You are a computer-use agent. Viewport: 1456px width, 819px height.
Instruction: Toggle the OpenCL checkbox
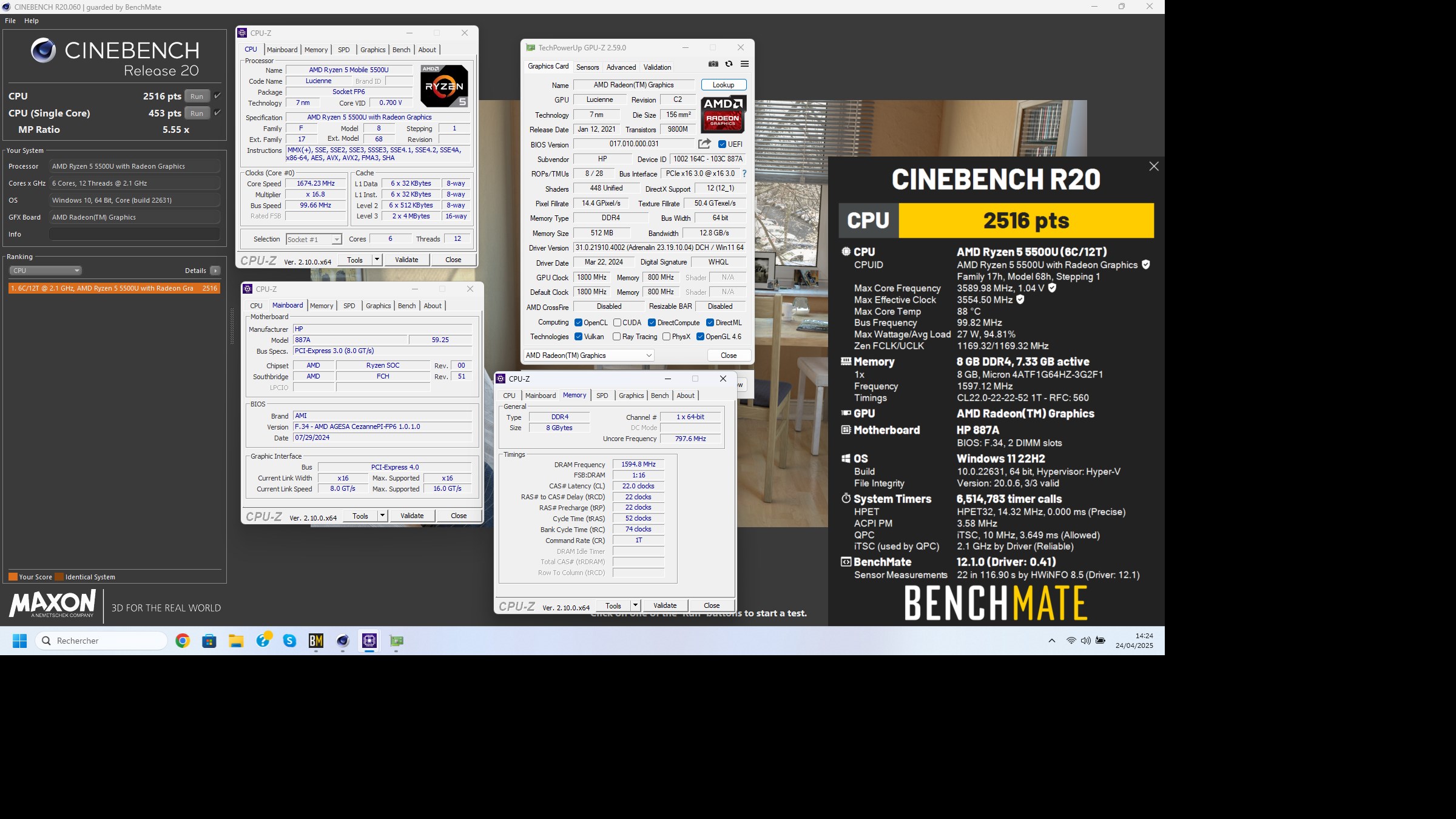[x=578, y=323]
